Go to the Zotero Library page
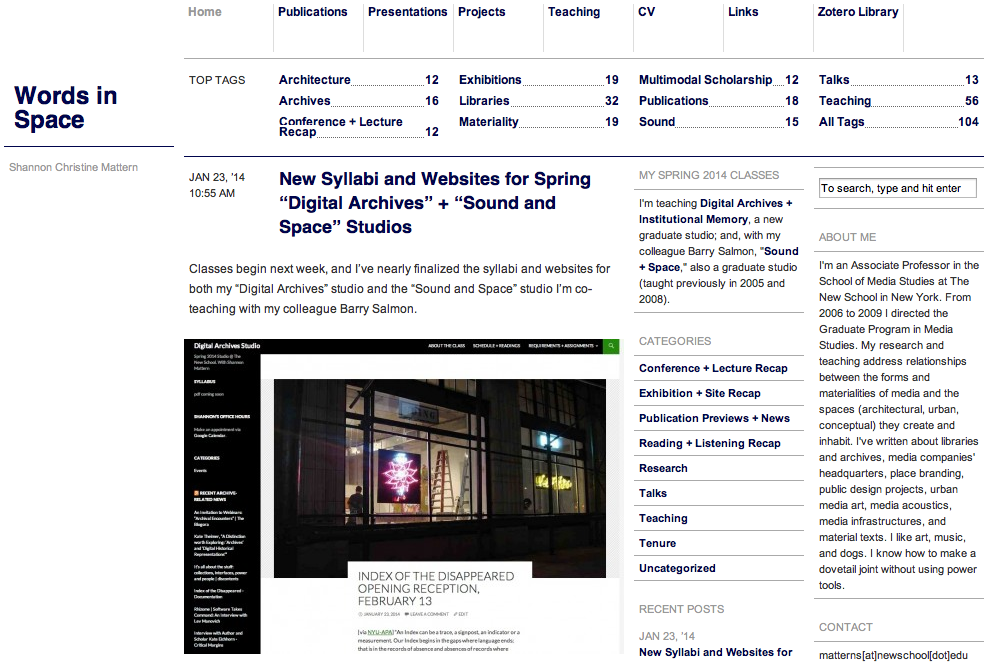1007x663 pixels. pyautogui.click(x=857, y=12)
